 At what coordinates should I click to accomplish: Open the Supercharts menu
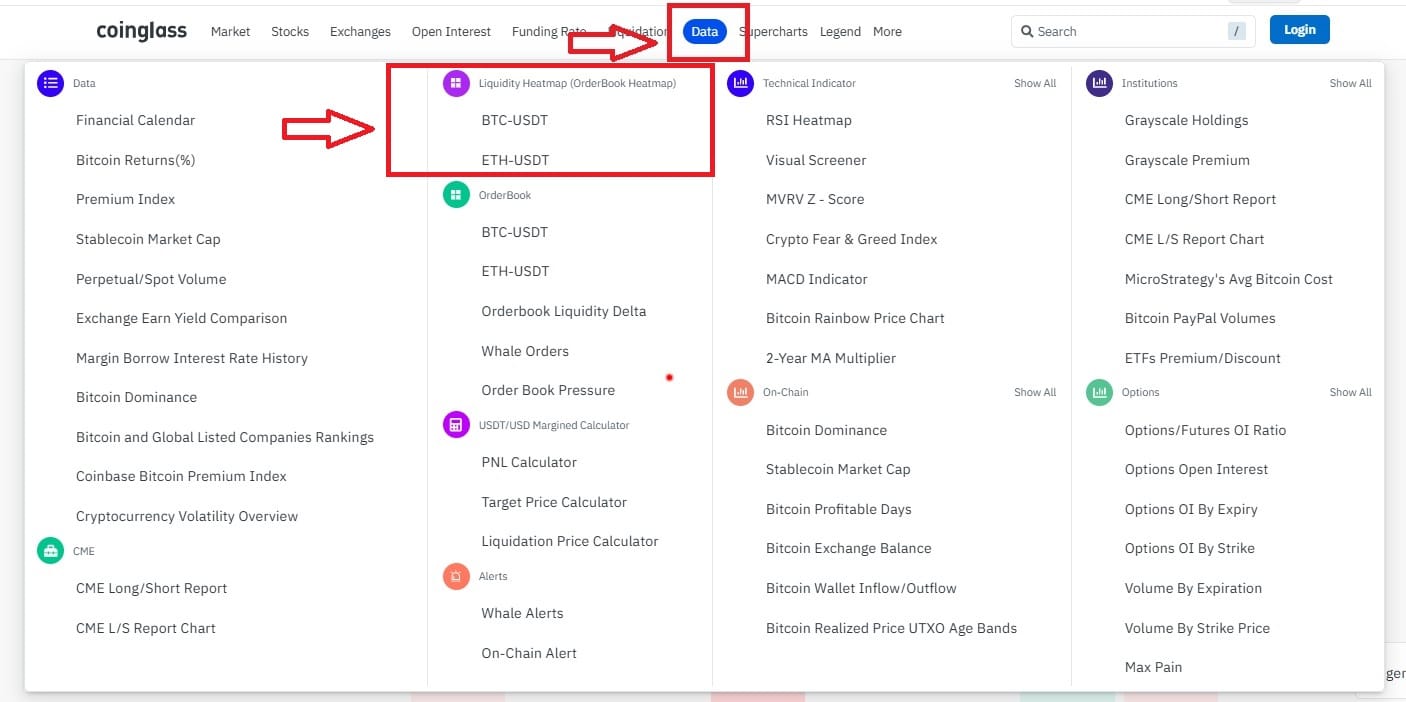[x=773, y=32]
